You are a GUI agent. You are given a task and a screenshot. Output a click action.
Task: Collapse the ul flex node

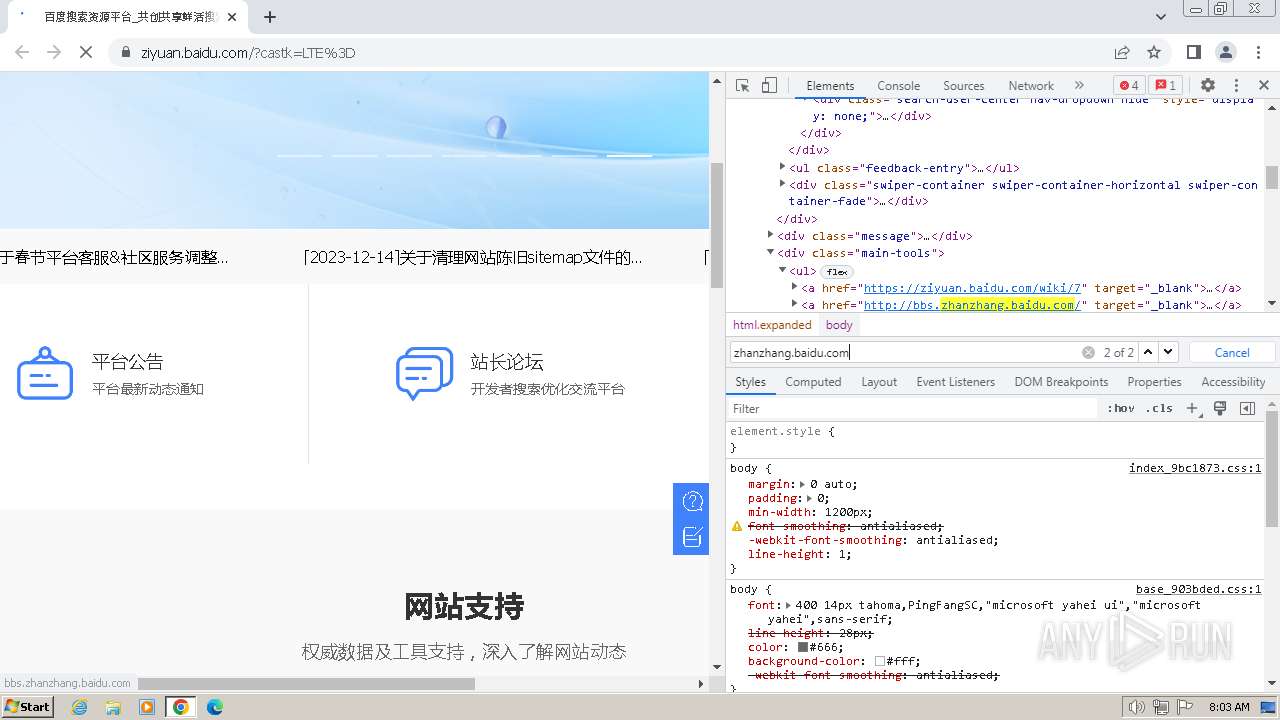(x=782, y=270)
